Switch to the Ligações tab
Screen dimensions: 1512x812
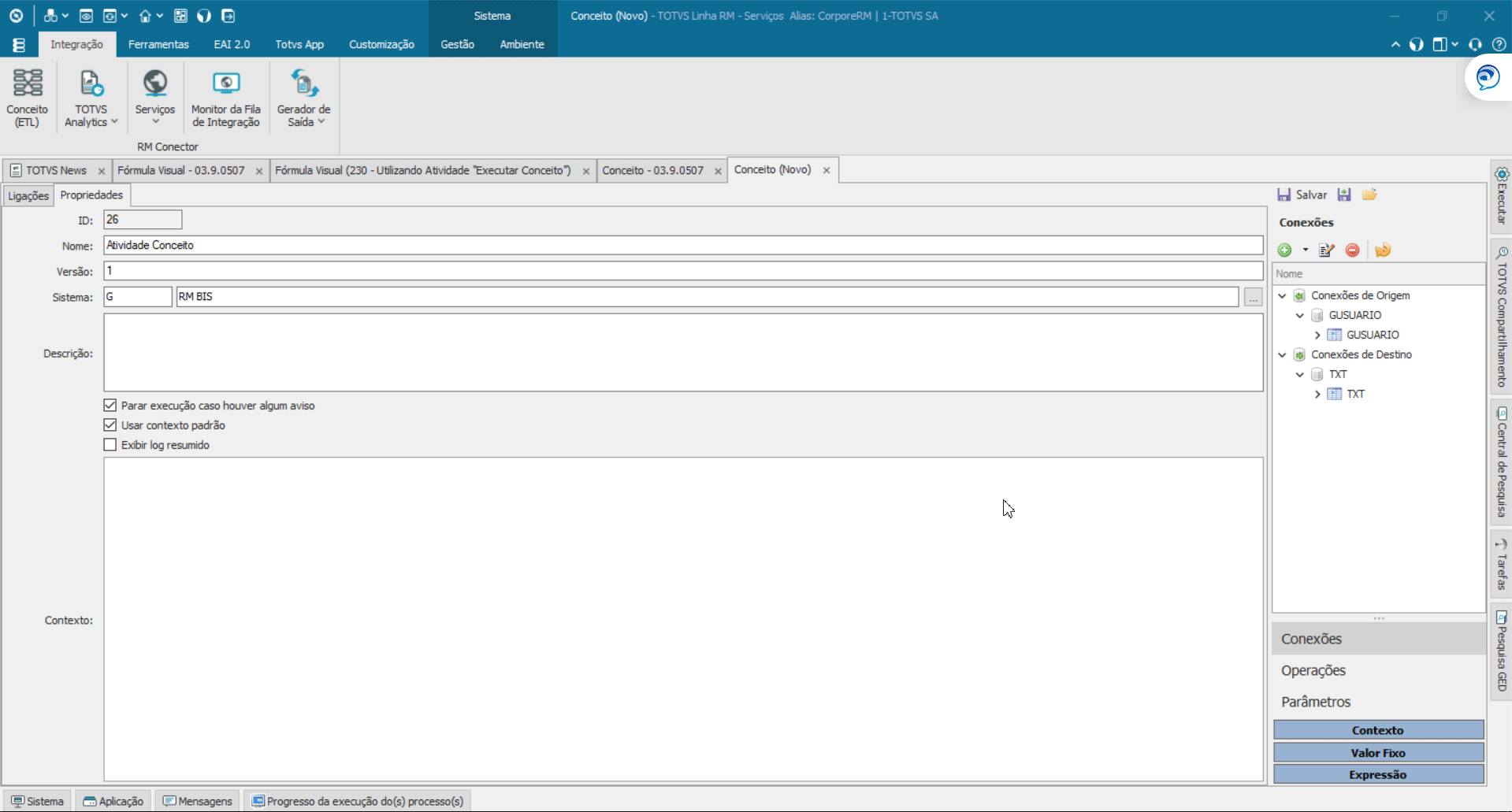click(28, 195)
